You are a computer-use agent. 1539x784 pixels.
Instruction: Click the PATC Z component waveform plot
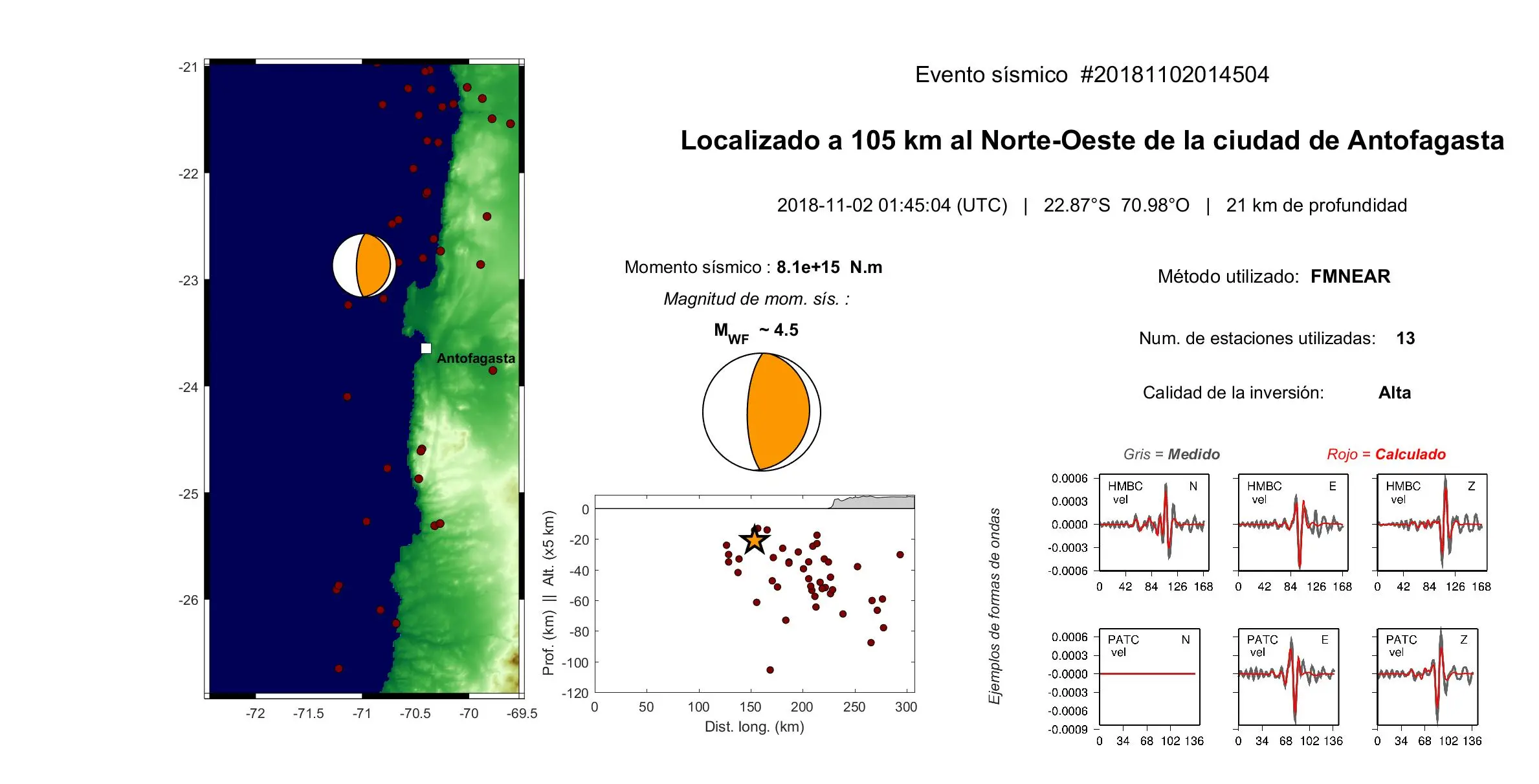[1428, 677]
